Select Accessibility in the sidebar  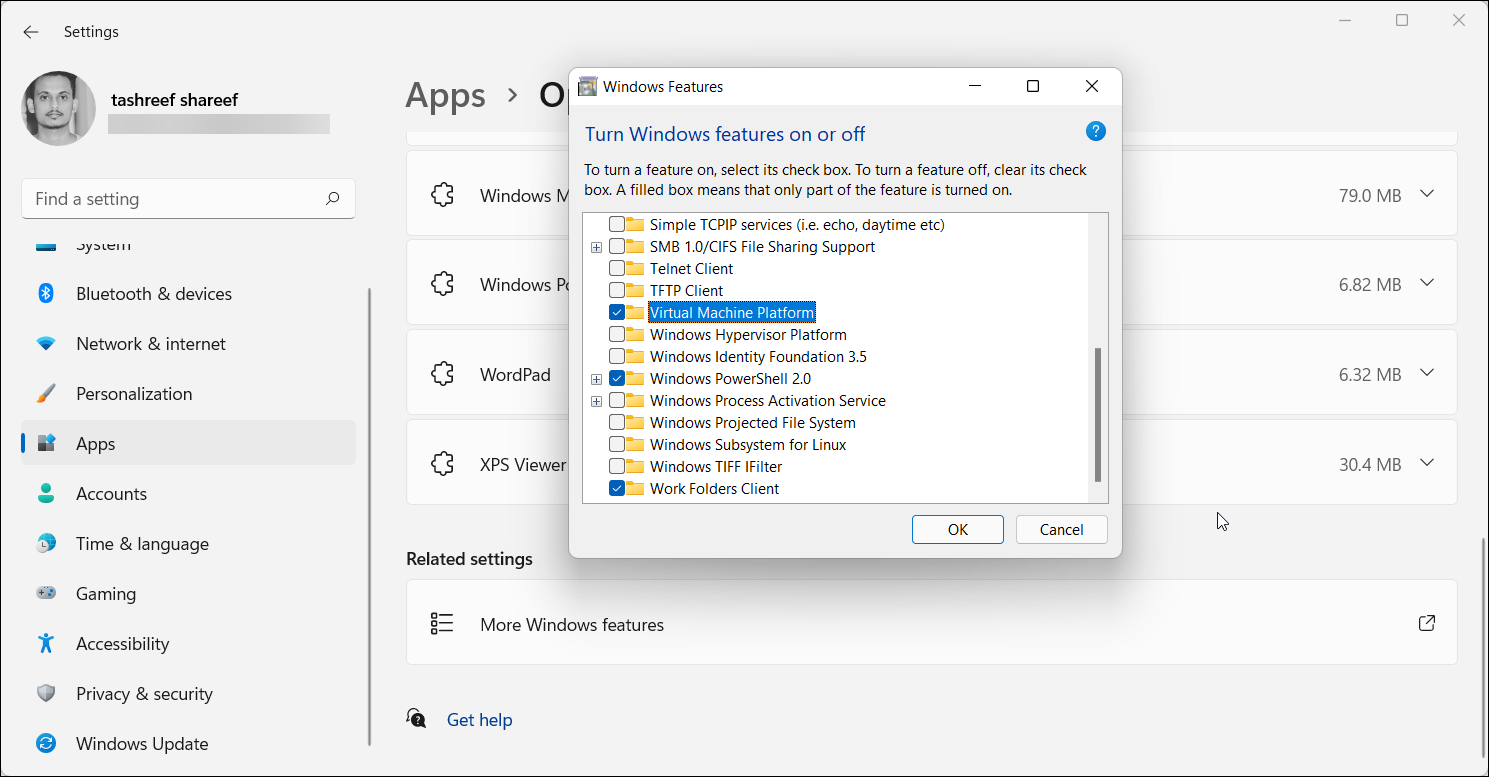[120, 643]
